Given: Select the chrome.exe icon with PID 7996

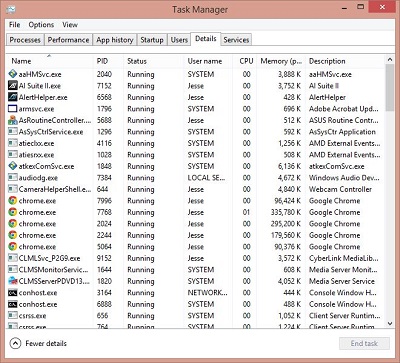Looking at the screenshot, I should coord(13,201).
